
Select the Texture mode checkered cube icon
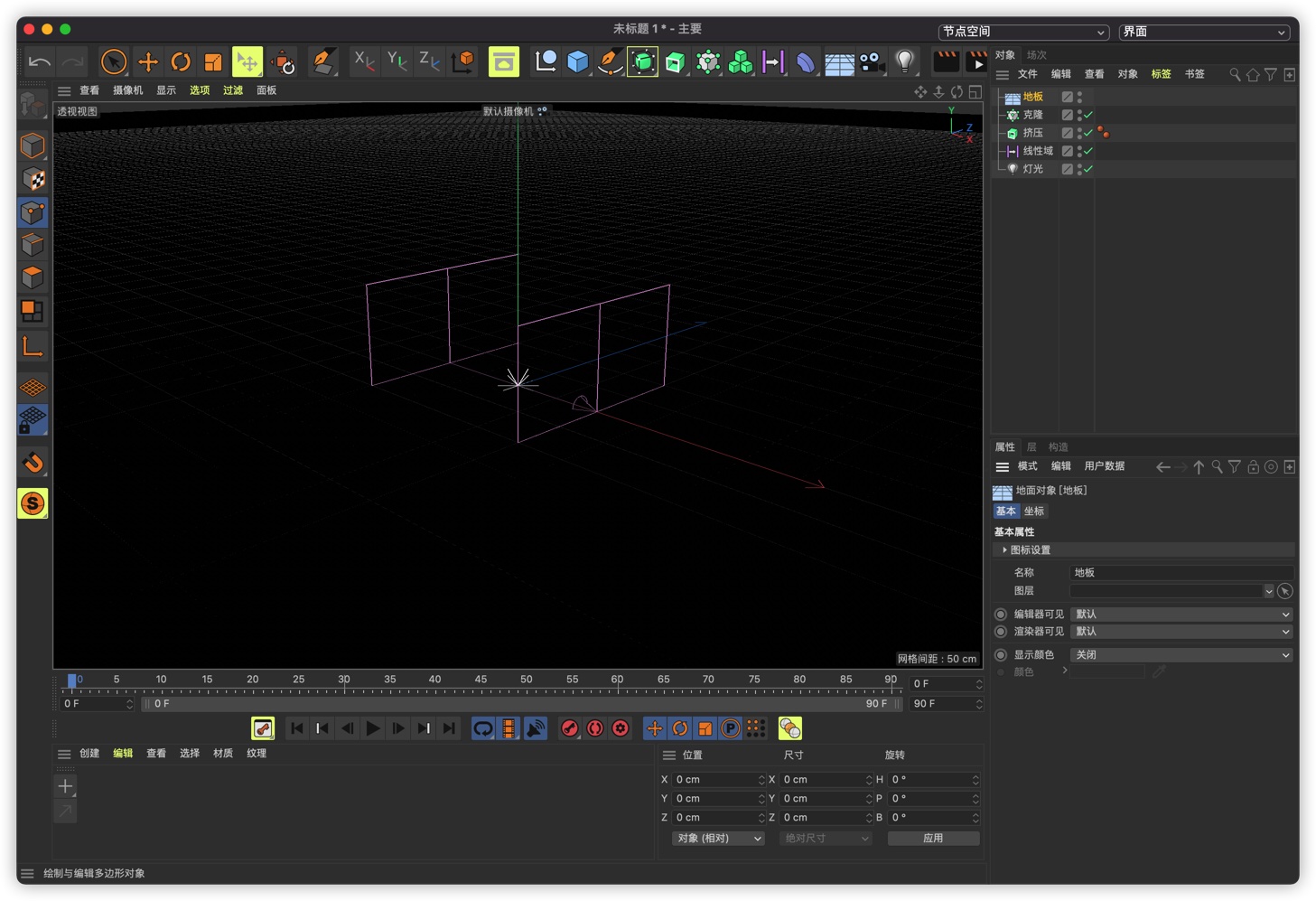pos(33,179)
